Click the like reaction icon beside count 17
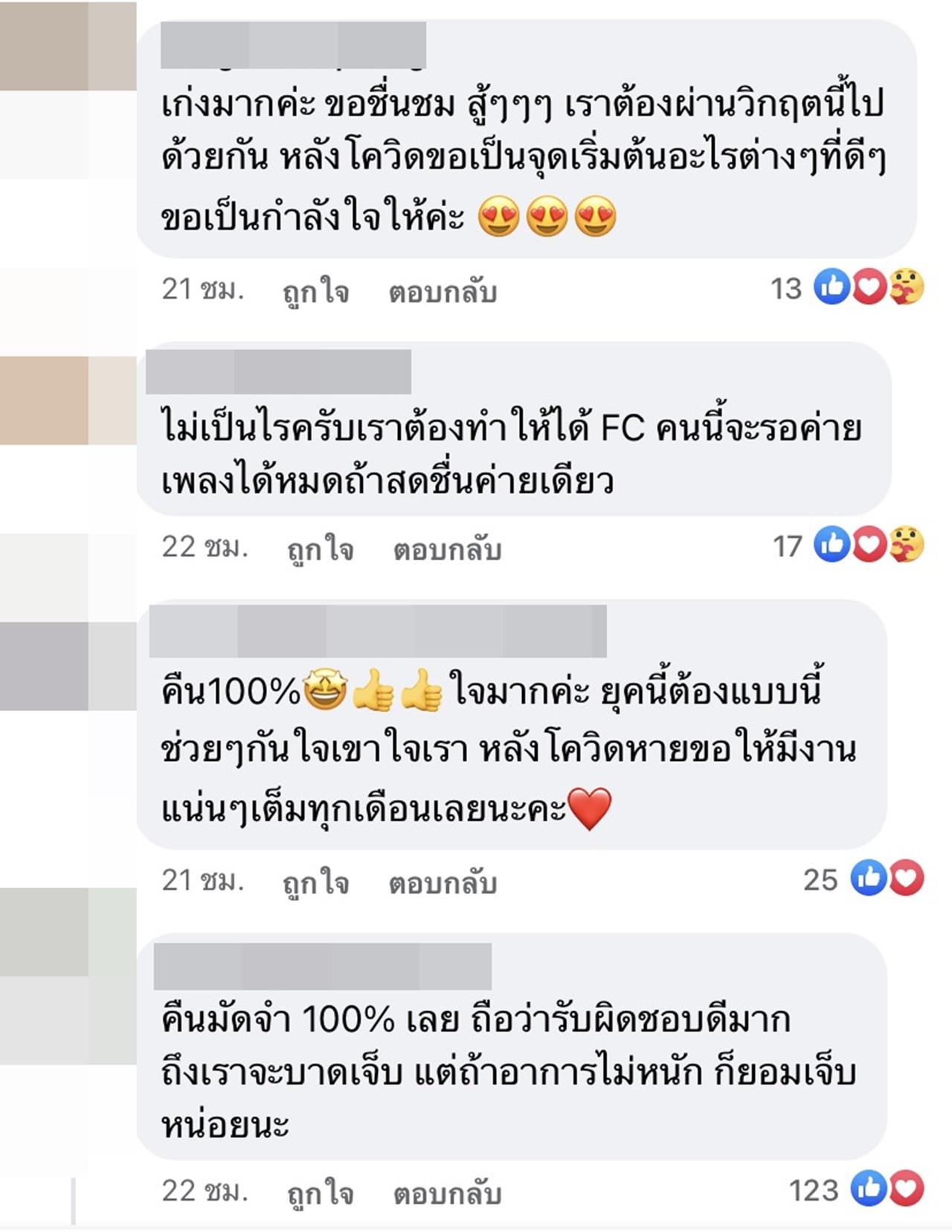 pos(832,545)
